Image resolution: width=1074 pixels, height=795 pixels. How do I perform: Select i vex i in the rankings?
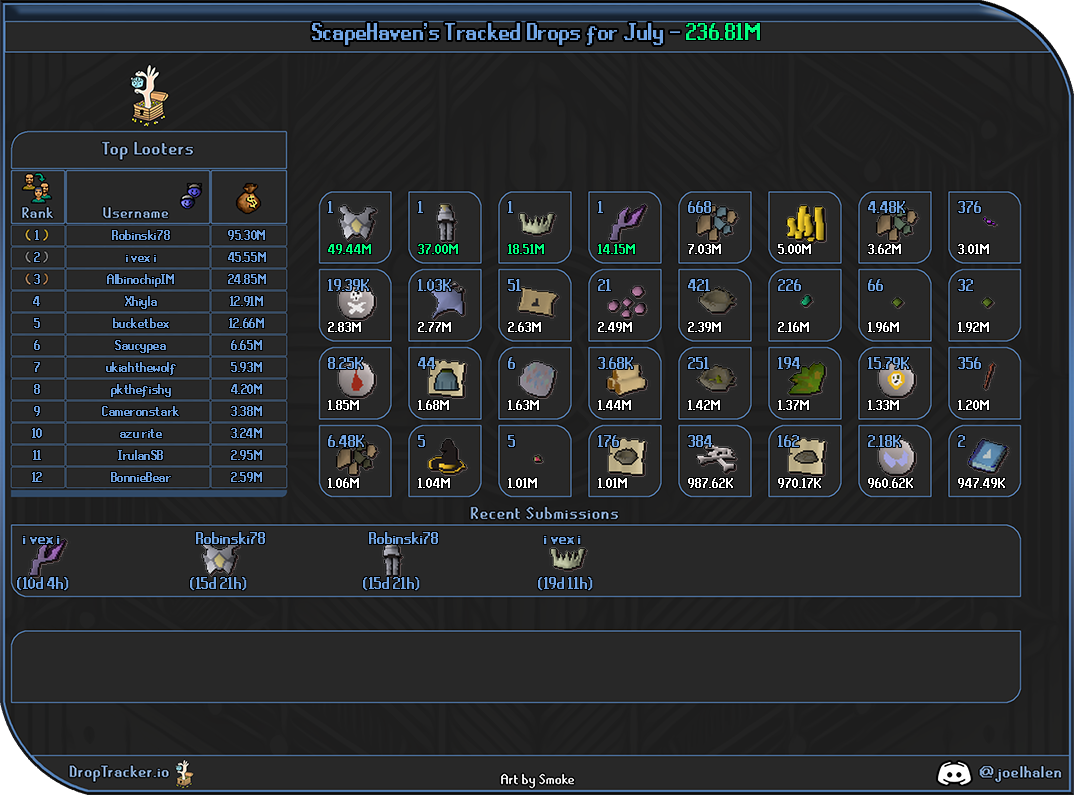click(x=140, y=257)
